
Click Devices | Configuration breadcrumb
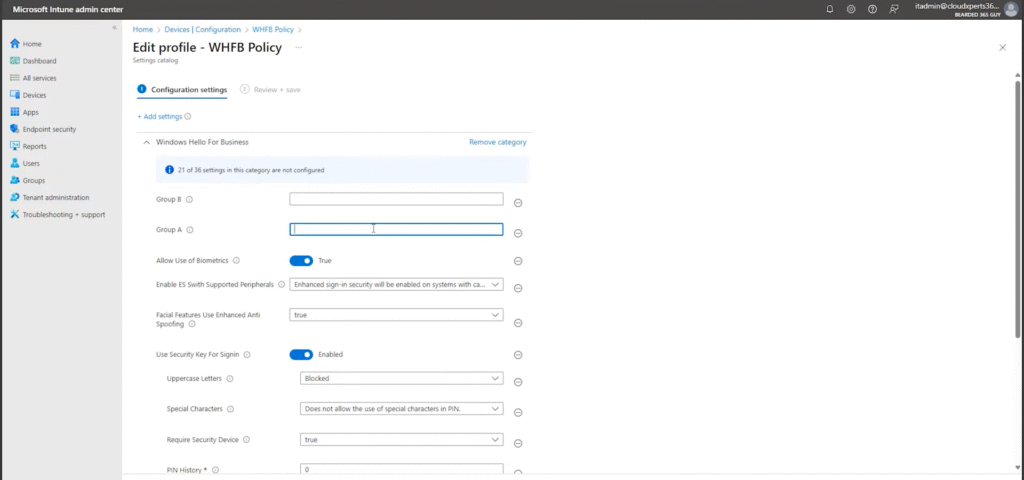click(x=202, y=29)
